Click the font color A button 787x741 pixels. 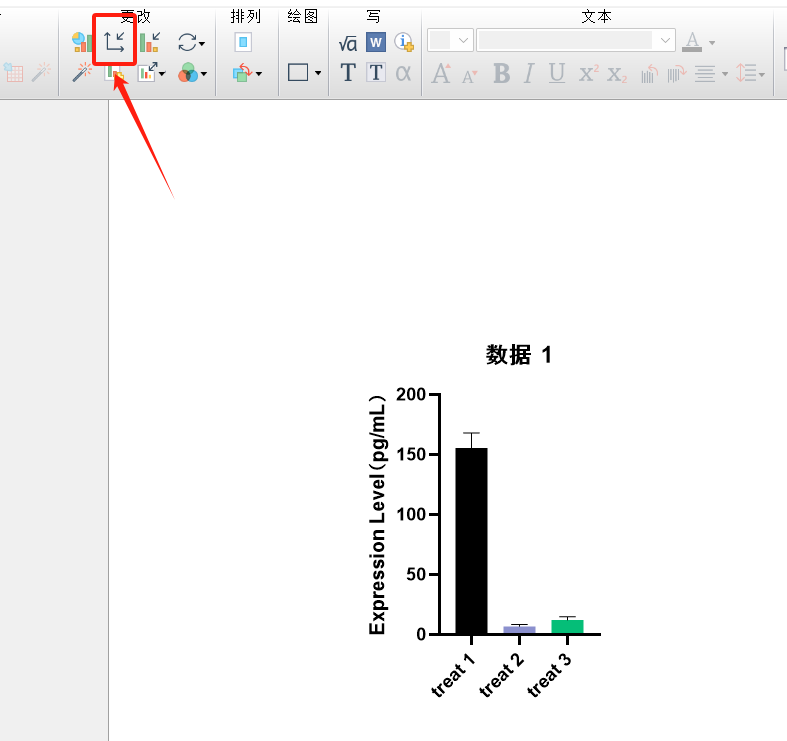coord(692,42)
